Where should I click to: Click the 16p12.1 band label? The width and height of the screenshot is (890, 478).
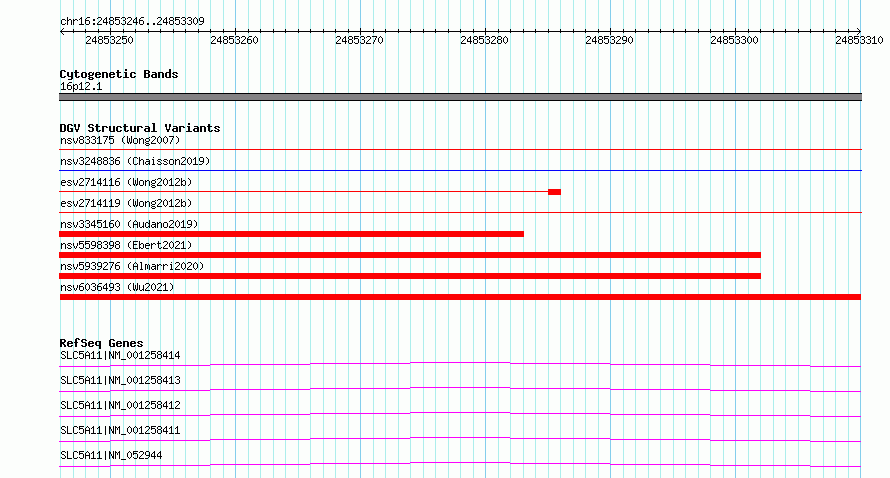point(81,86)
